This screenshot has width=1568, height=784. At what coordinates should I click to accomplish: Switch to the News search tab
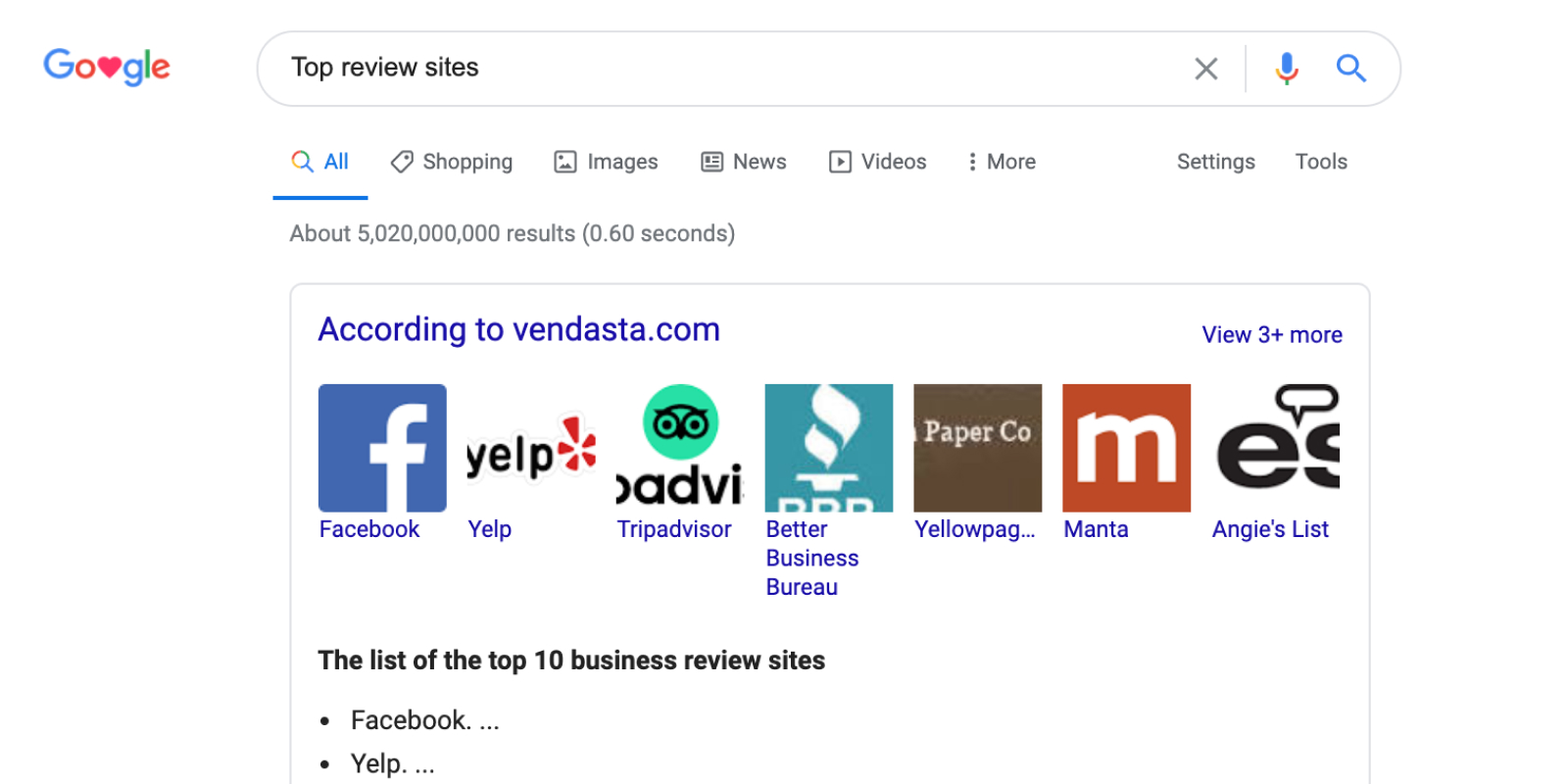pyautogui.click(x=744, y=161)
